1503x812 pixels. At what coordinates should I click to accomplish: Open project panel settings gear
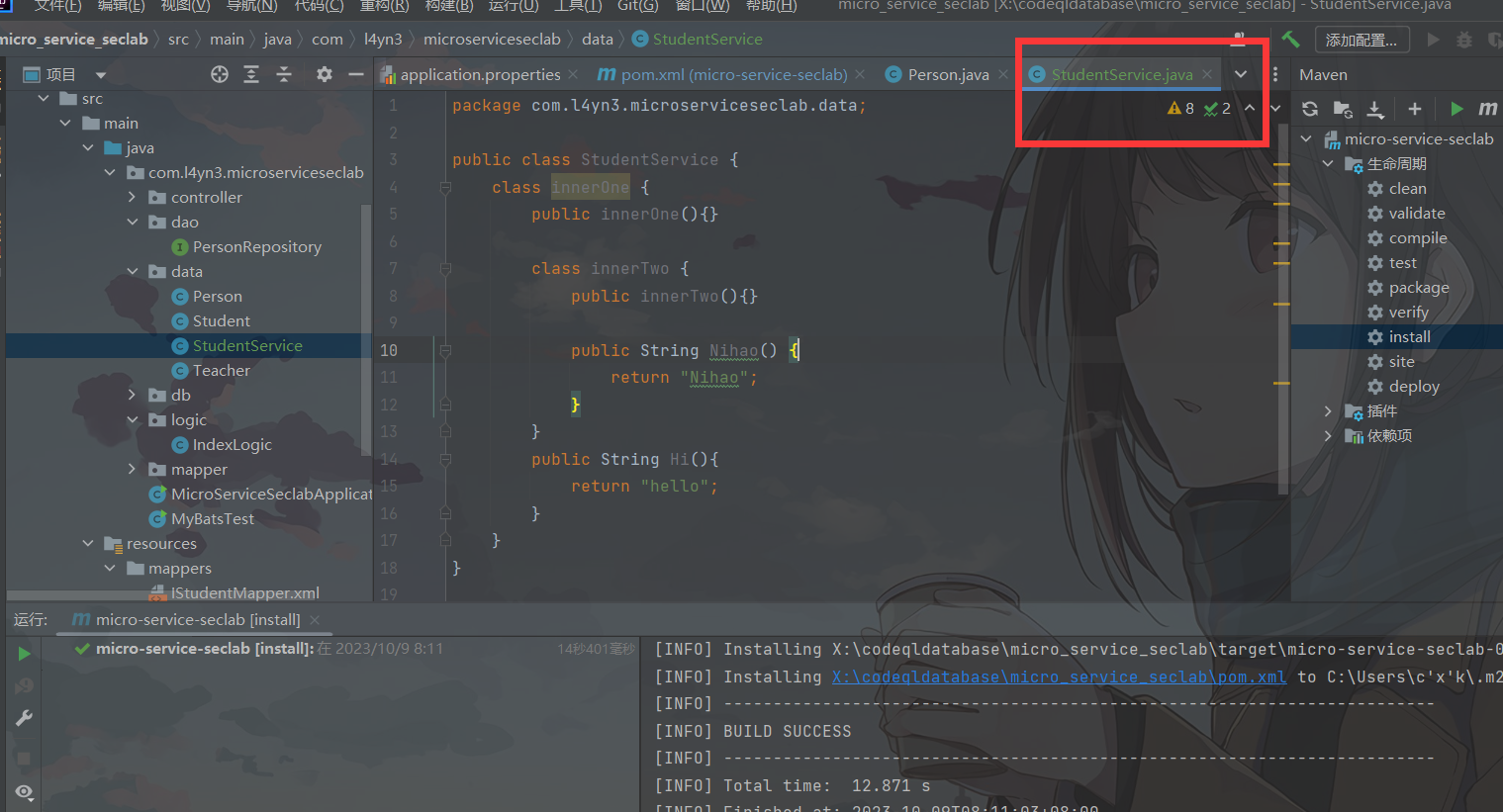(324, 74)
